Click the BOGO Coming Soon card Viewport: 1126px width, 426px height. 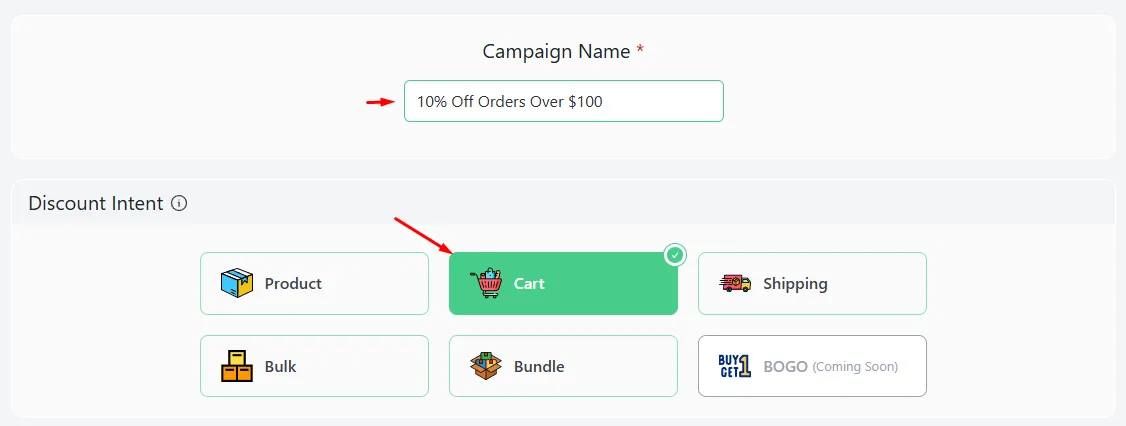[x=812, y=366]
